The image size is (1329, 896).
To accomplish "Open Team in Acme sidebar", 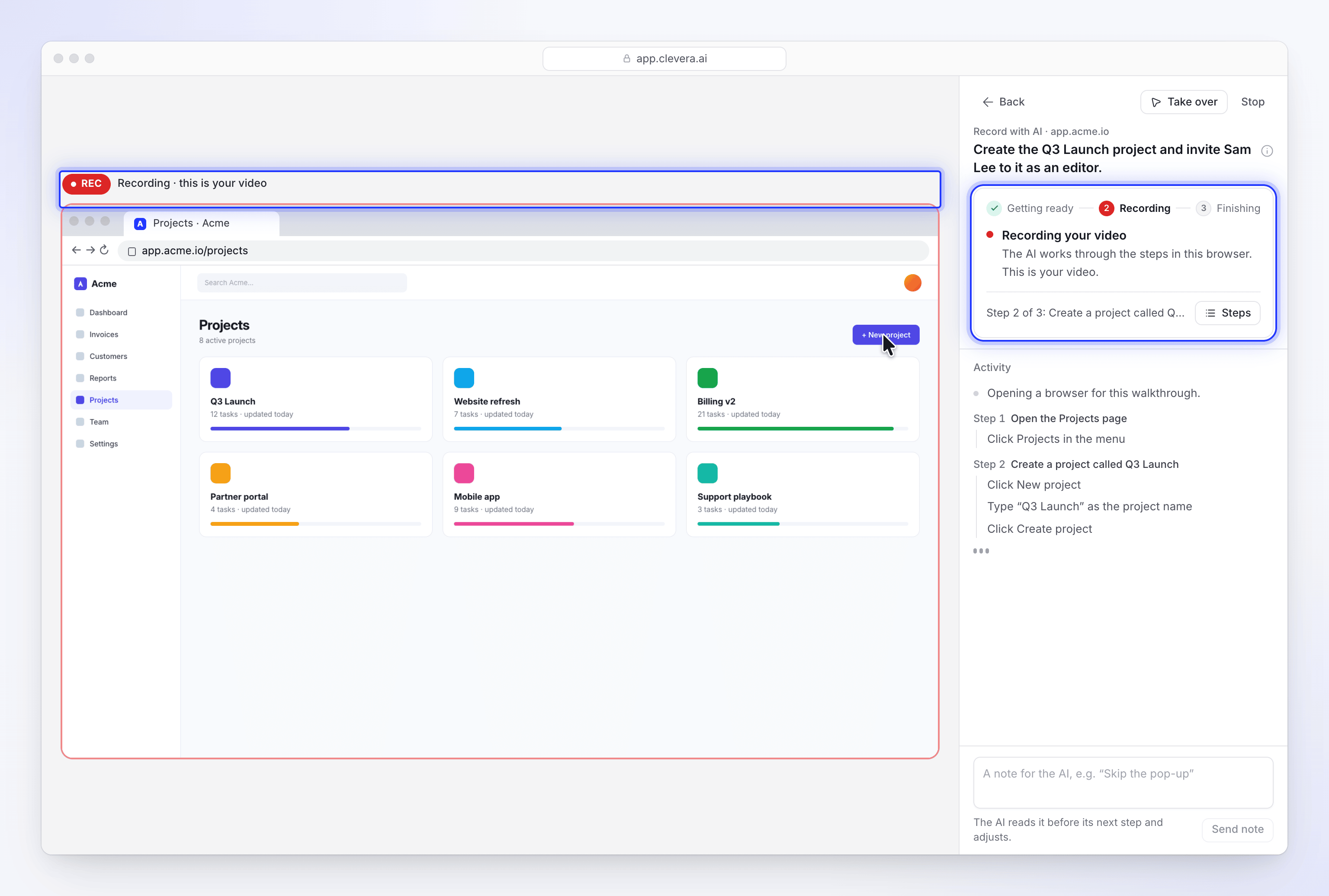I will [121, 422].
